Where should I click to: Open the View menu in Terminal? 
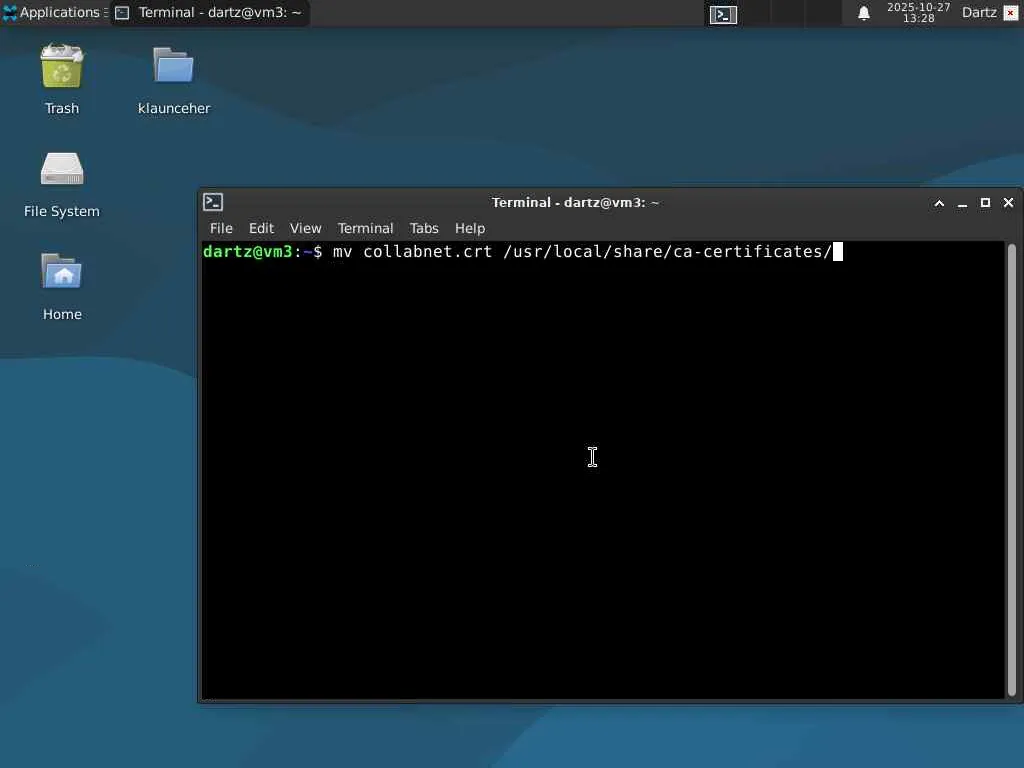click(x=305, y=228)
